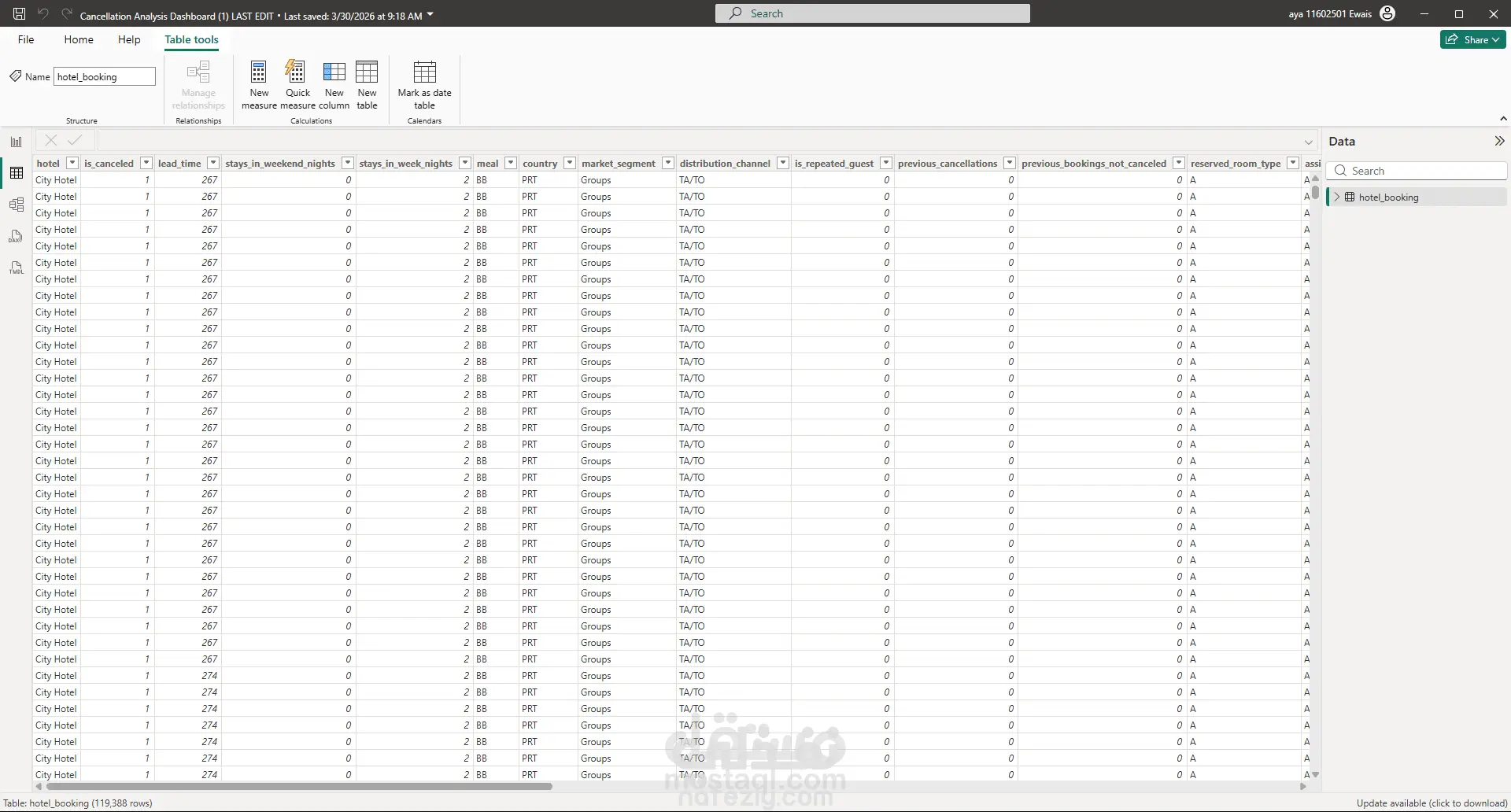The height and width of the screenshot is (812, 1511).
Task: Click the table Name input field
Action: [x=104, y=76]
